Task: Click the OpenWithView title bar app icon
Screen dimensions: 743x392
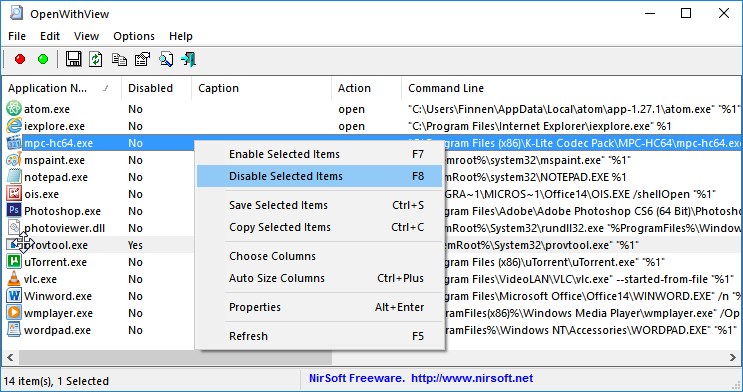Action: pos(16,13)
